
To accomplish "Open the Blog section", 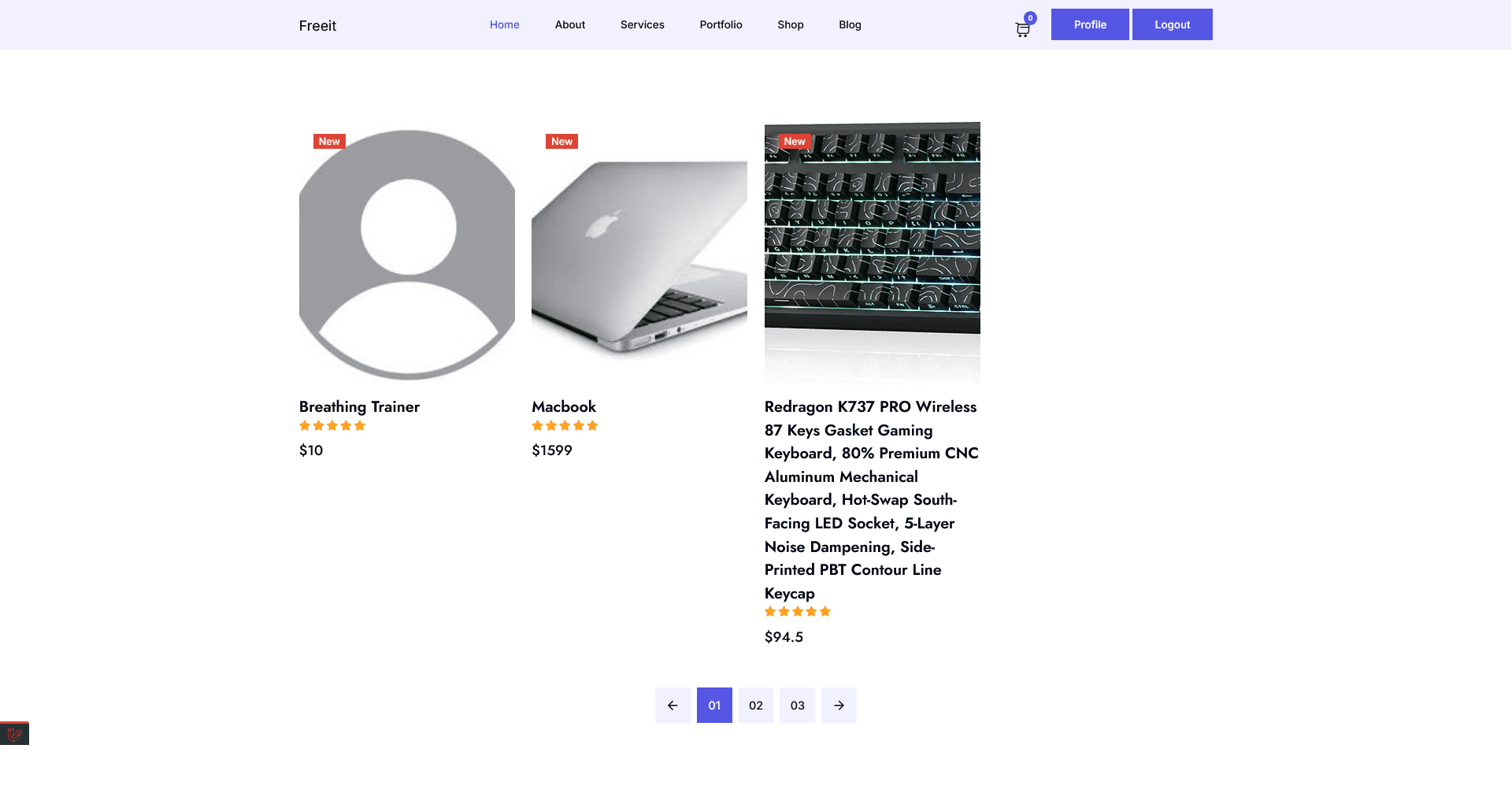I will click(850, 24).
